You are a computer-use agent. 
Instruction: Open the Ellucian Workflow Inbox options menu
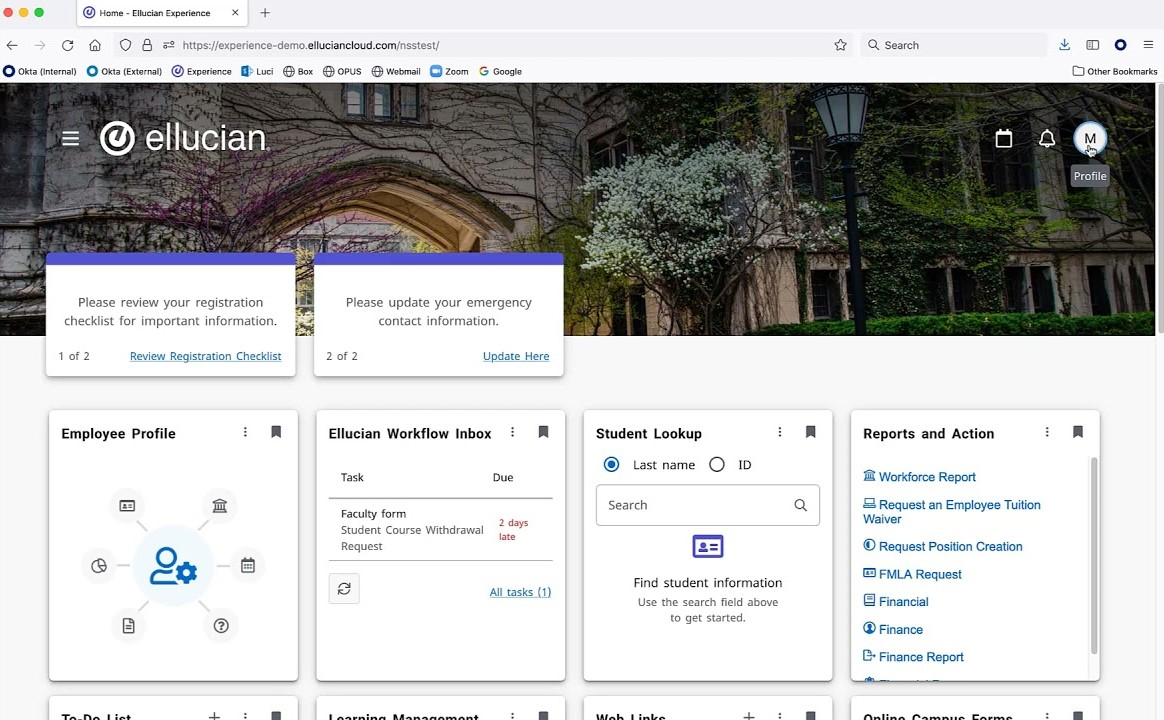512,432
